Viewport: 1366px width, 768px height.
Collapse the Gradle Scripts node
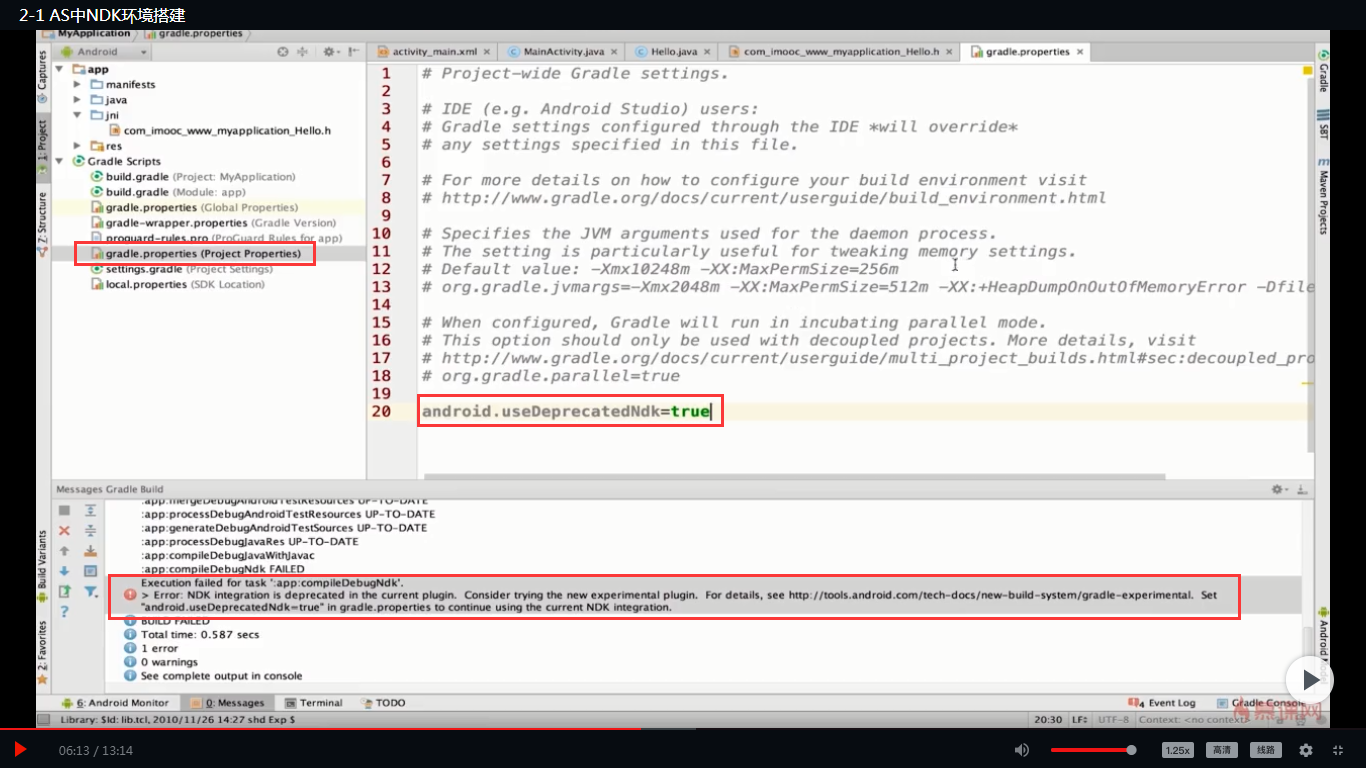coord(60,161)
